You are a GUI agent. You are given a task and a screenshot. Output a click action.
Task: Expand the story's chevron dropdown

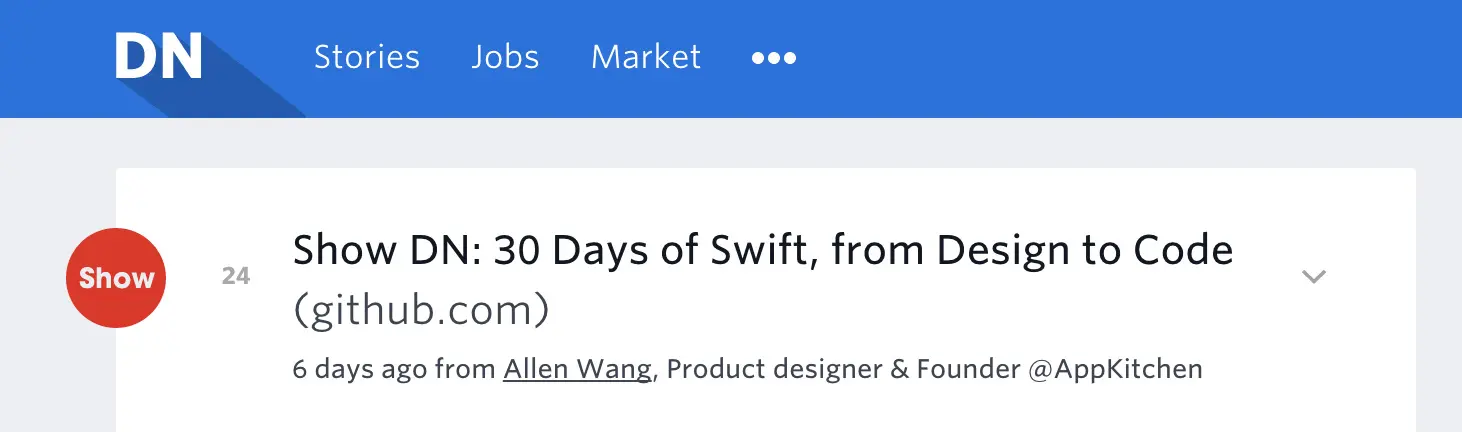1313,277
